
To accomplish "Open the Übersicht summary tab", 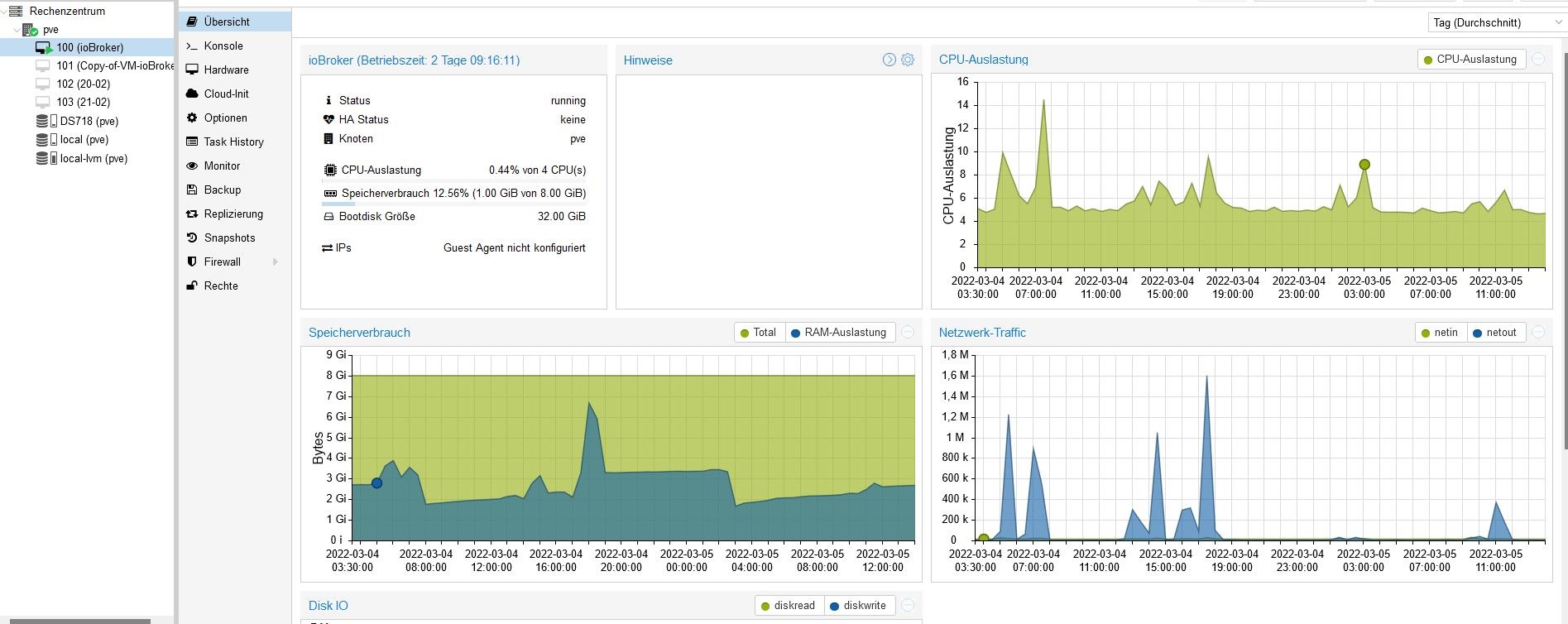I will [235, 22].
